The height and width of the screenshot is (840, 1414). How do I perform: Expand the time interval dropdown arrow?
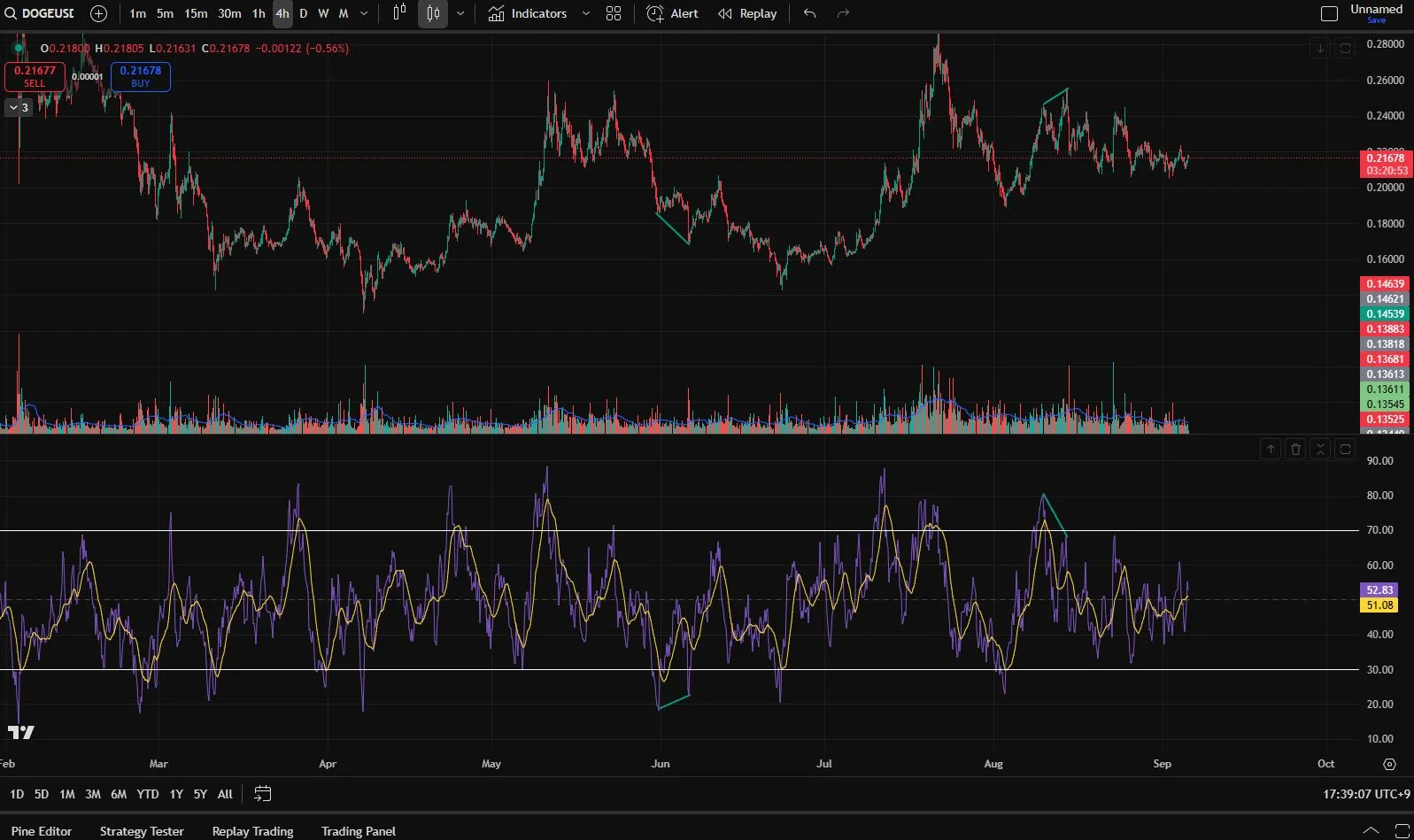[x=364, y=13]
